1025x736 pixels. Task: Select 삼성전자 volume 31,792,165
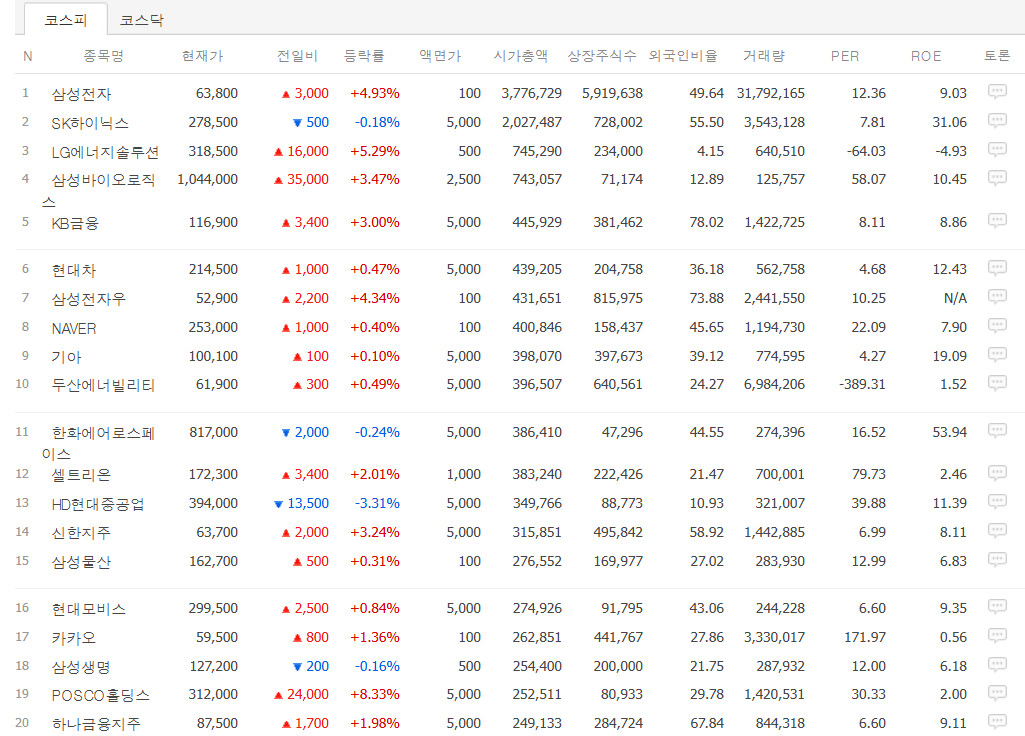(x=771, y=93)
